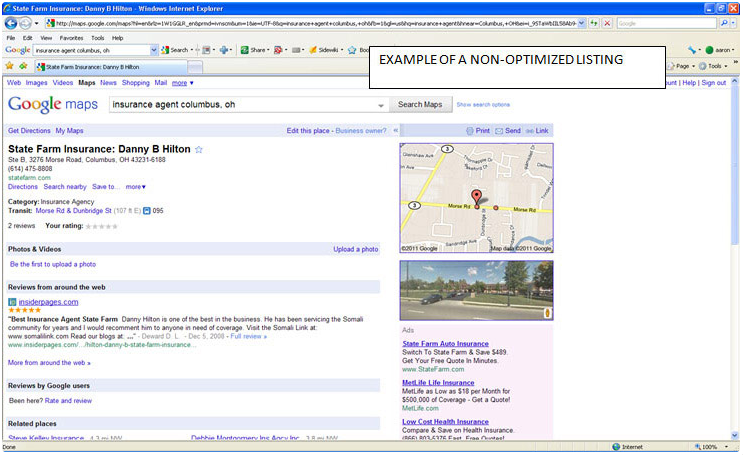Viewport: 743px width, 455px height.
Task: Open the Full review link
Action: point(248,337)
